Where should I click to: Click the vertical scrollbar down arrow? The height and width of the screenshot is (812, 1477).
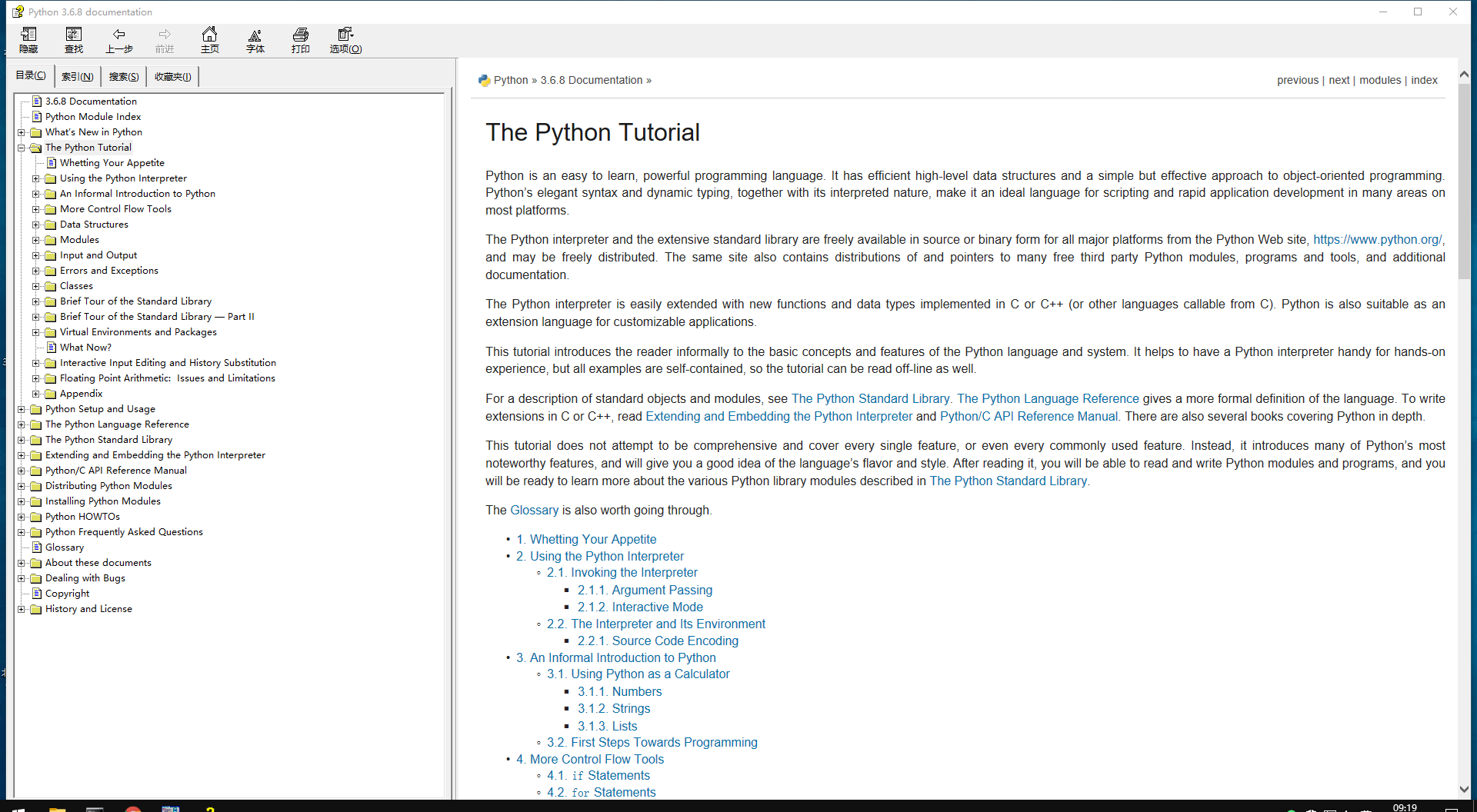1464,789
